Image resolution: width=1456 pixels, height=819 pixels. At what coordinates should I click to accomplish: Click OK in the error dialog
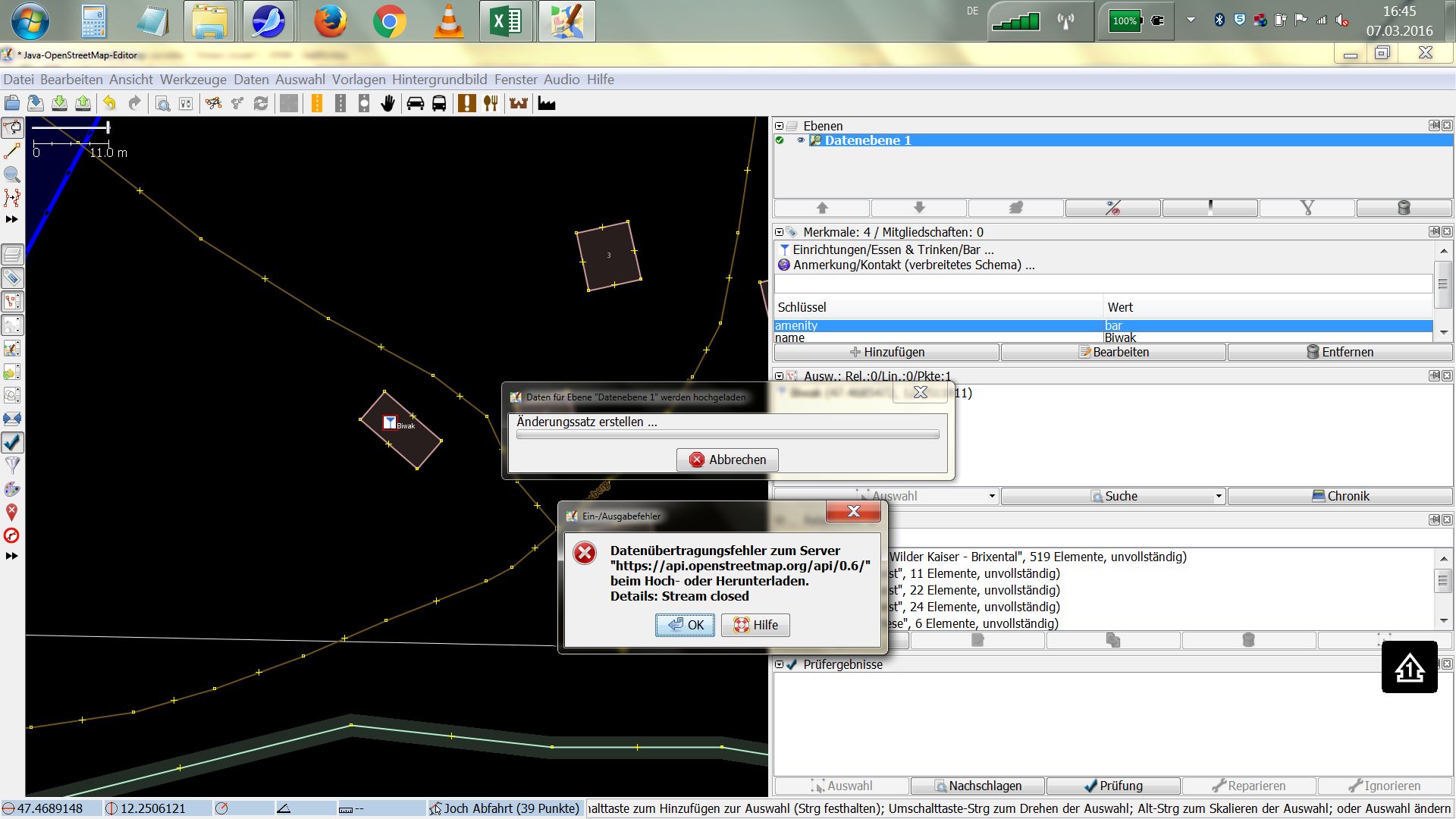[x=685, y=625]
